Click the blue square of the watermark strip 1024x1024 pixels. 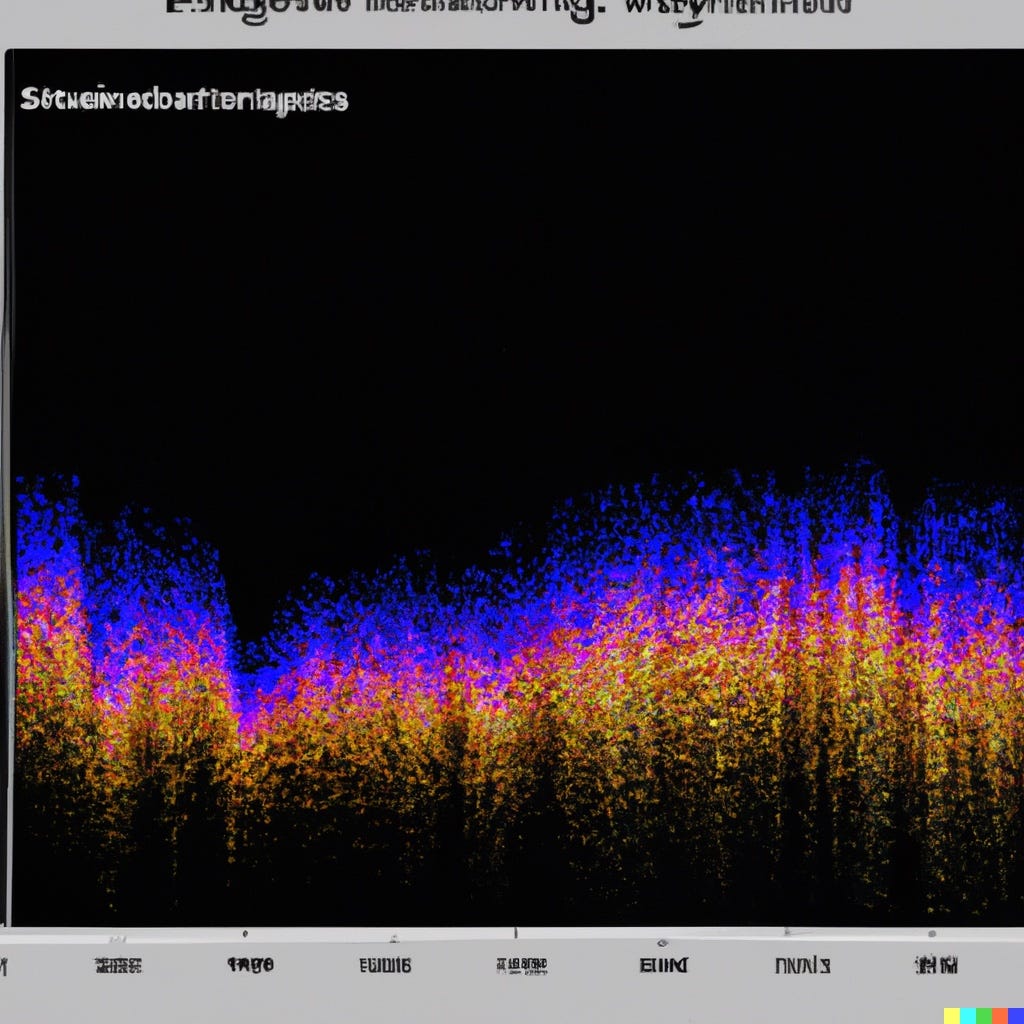[1015, 1014]
